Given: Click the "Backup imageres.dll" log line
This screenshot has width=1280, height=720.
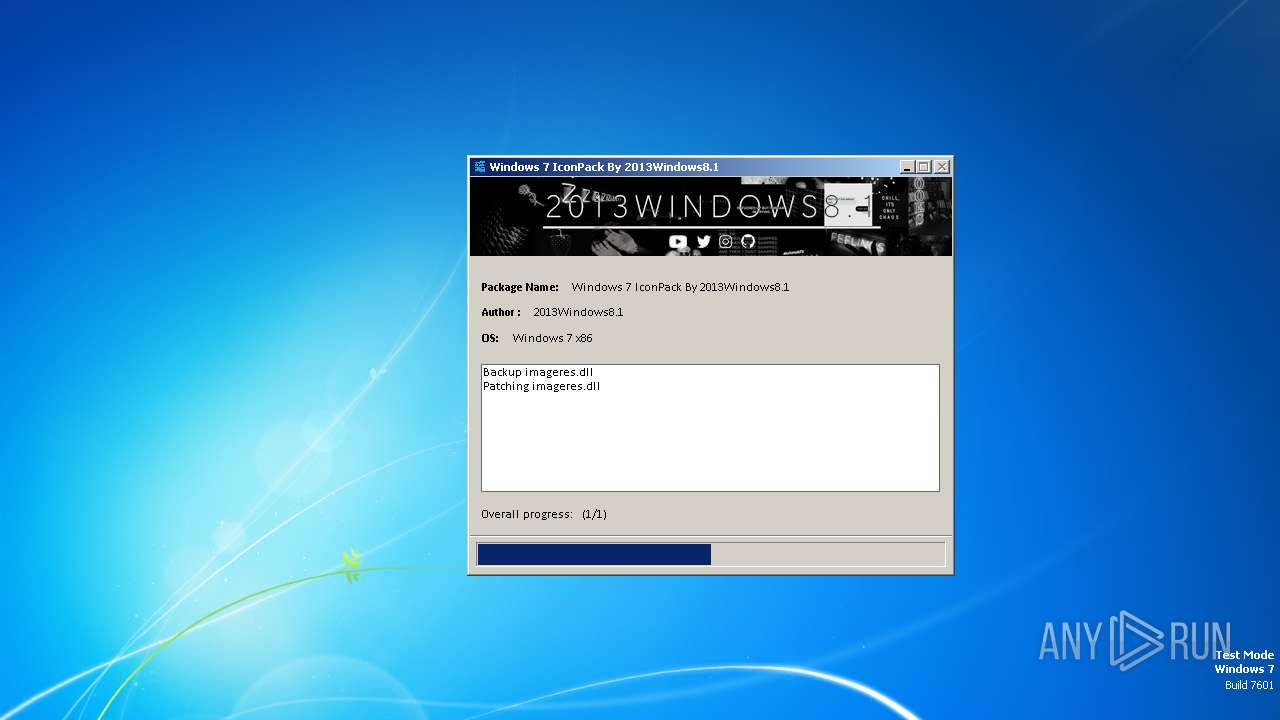Looking at the screenshot, I should [538, 372].
